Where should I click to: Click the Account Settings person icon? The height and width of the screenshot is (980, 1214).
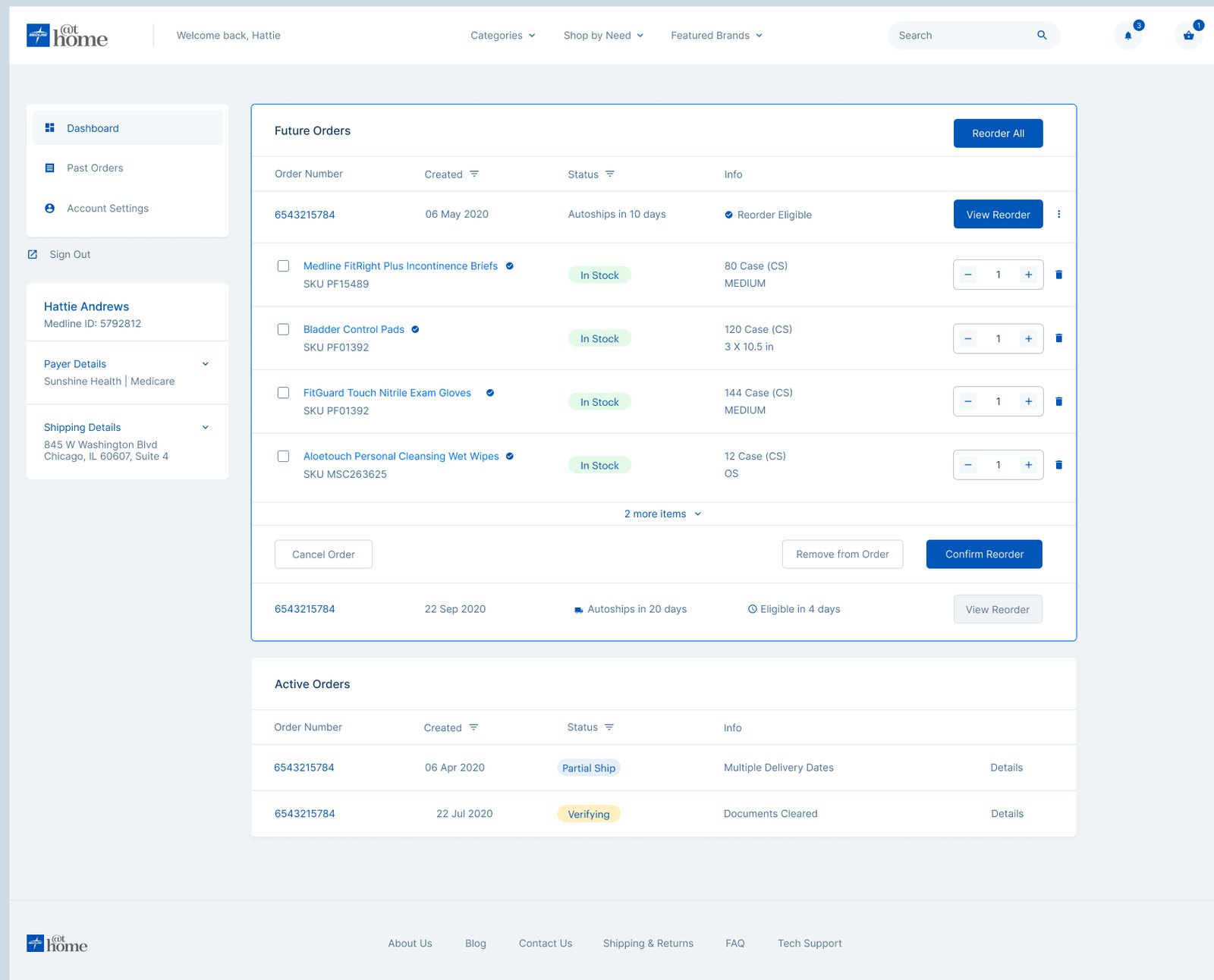pyautogui.click(x=50, y=208)
